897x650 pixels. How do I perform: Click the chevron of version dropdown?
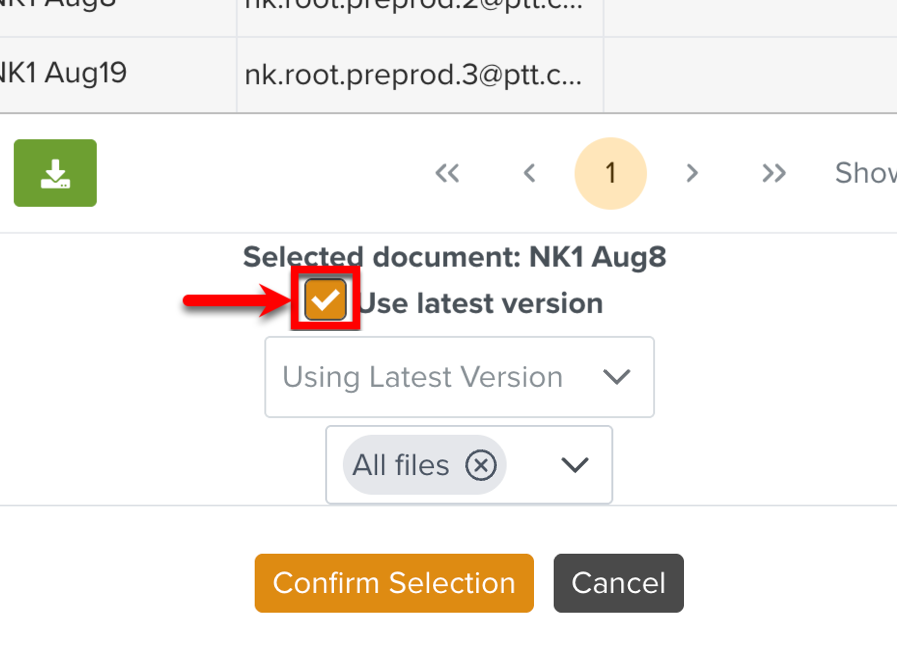tap(617, 377)
